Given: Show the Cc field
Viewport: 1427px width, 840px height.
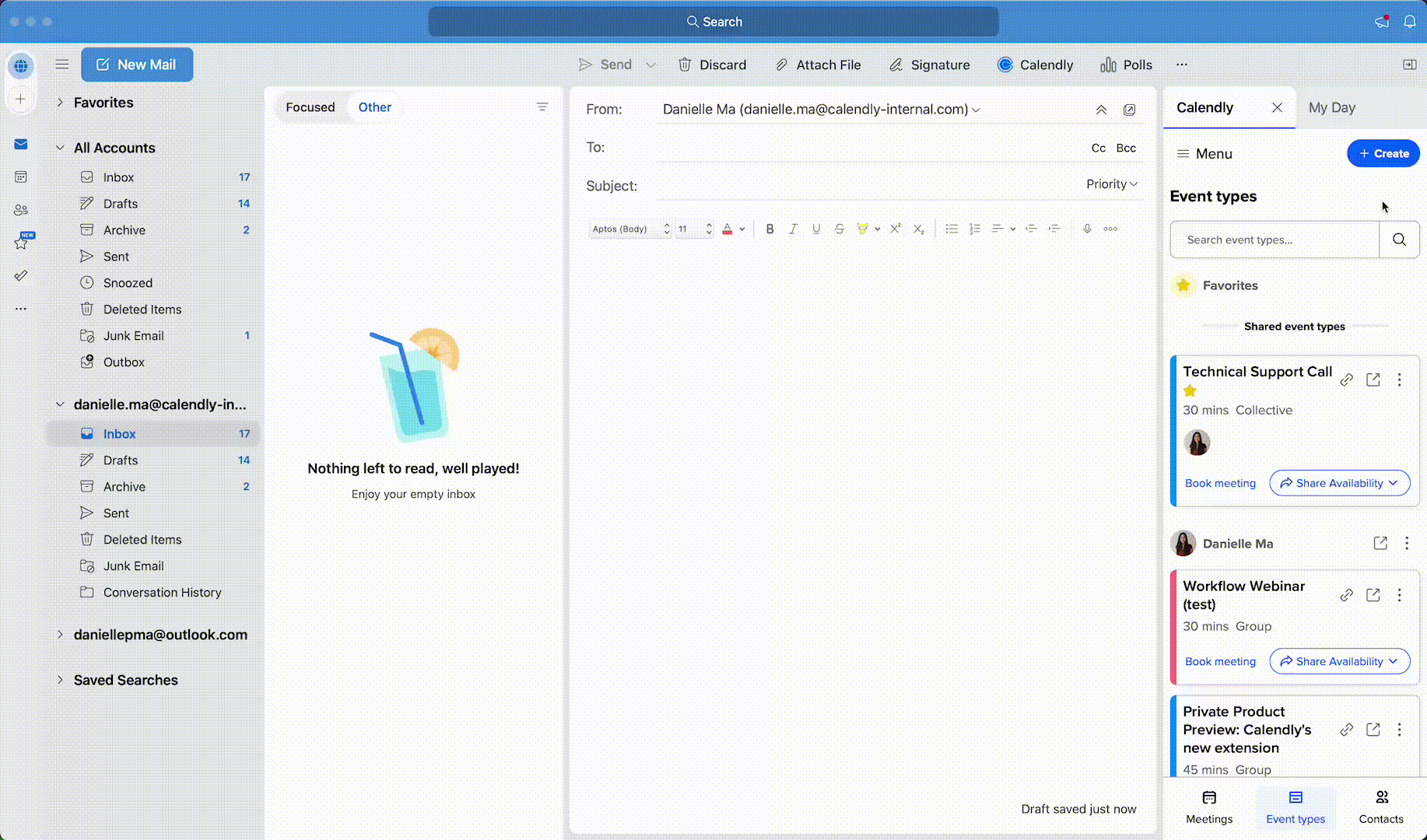Looking at the screenshot, I should pyautogui.click(x=1098, y=148).
